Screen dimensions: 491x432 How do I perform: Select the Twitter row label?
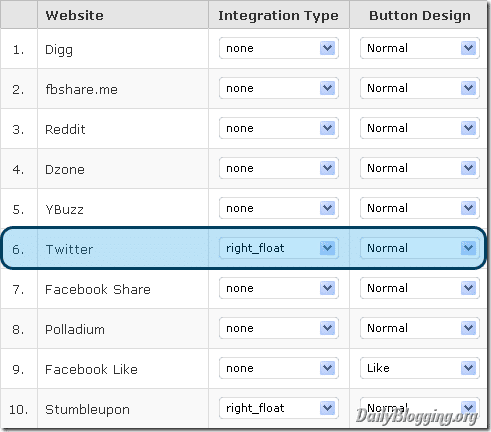(x=69, y=249)
